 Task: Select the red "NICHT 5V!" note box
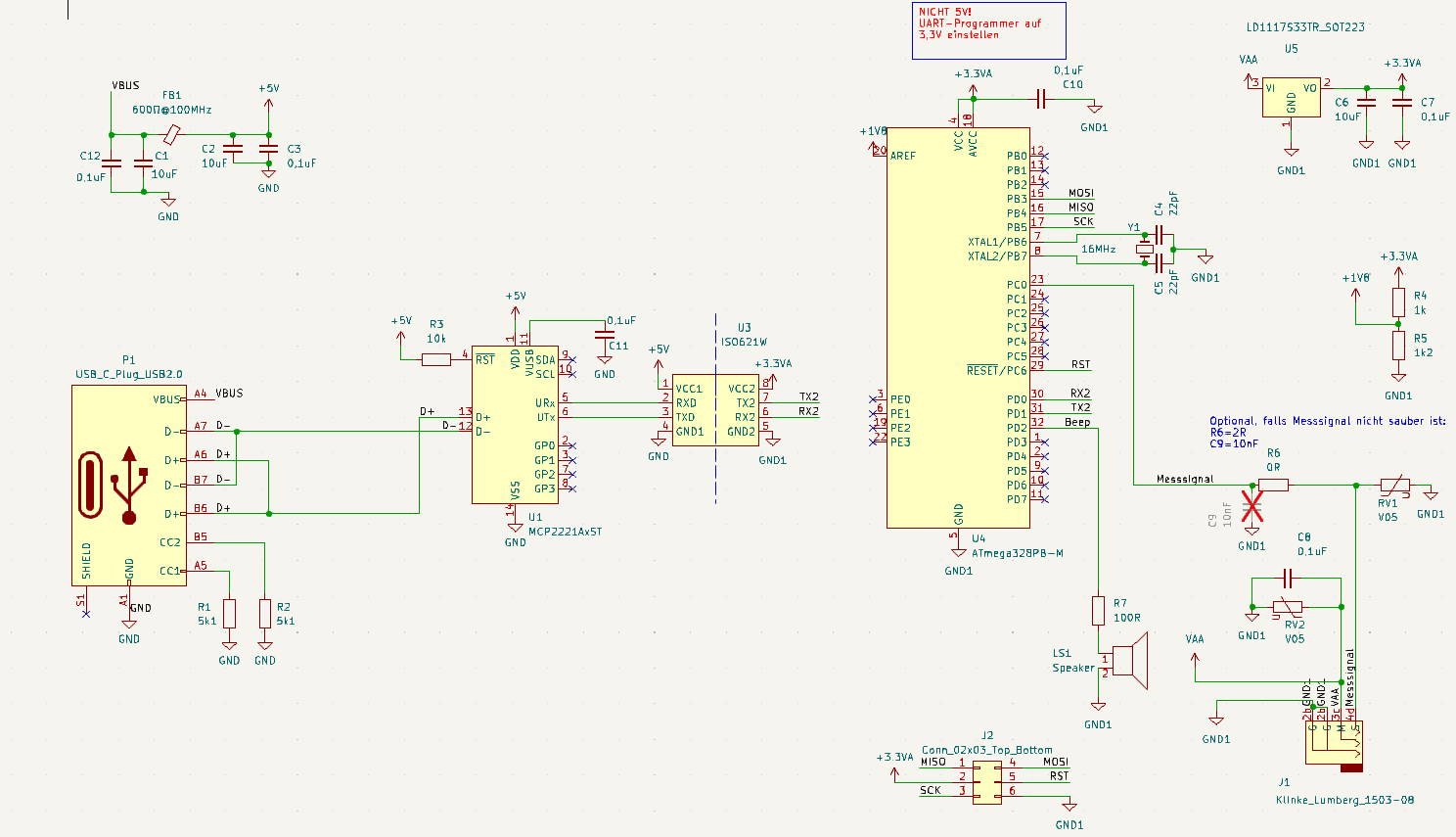pyautogui.click(x=988, y=30)
